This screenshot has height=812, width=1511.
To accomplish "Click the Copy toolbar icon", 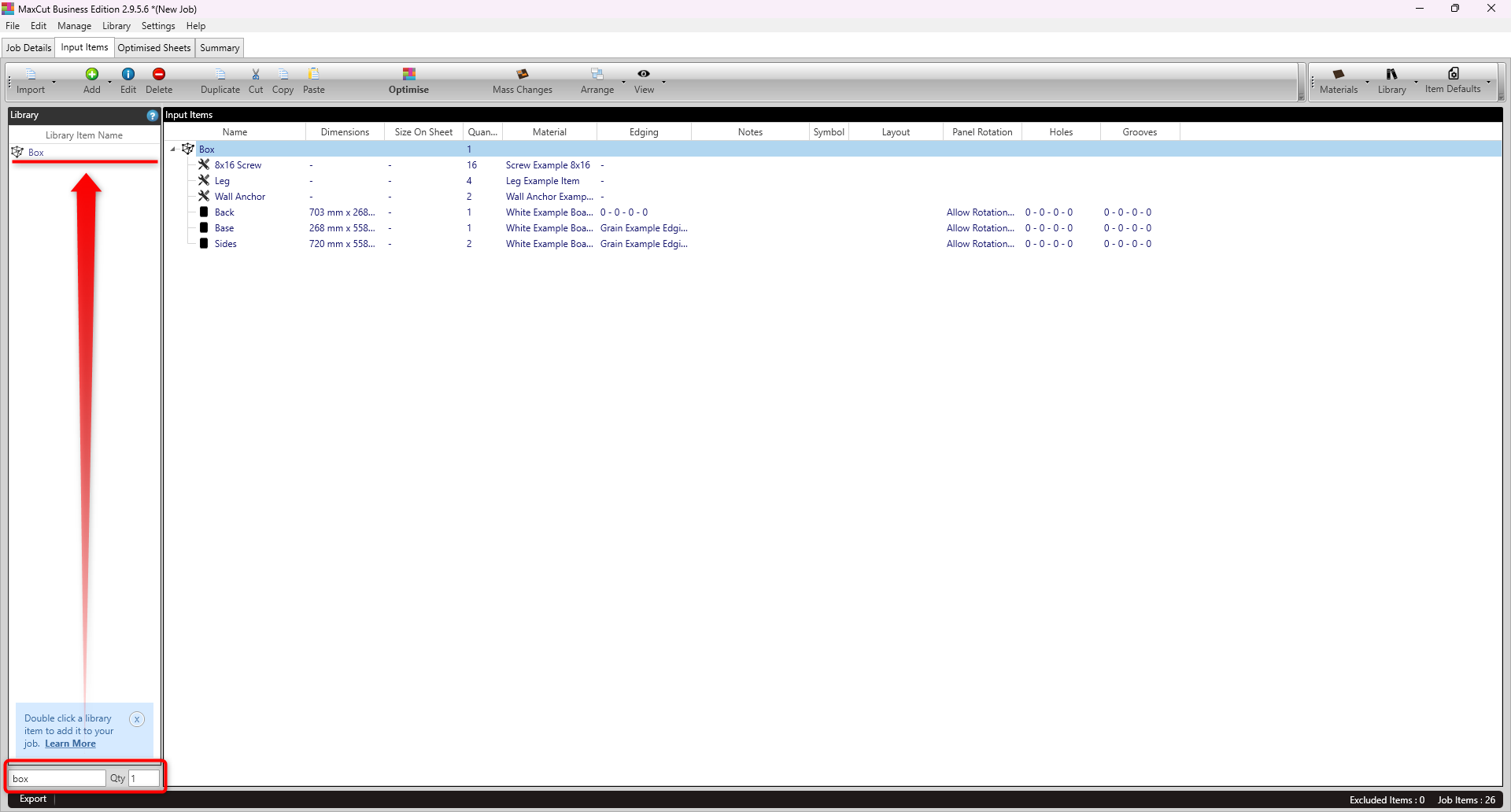I will [283, 74].
